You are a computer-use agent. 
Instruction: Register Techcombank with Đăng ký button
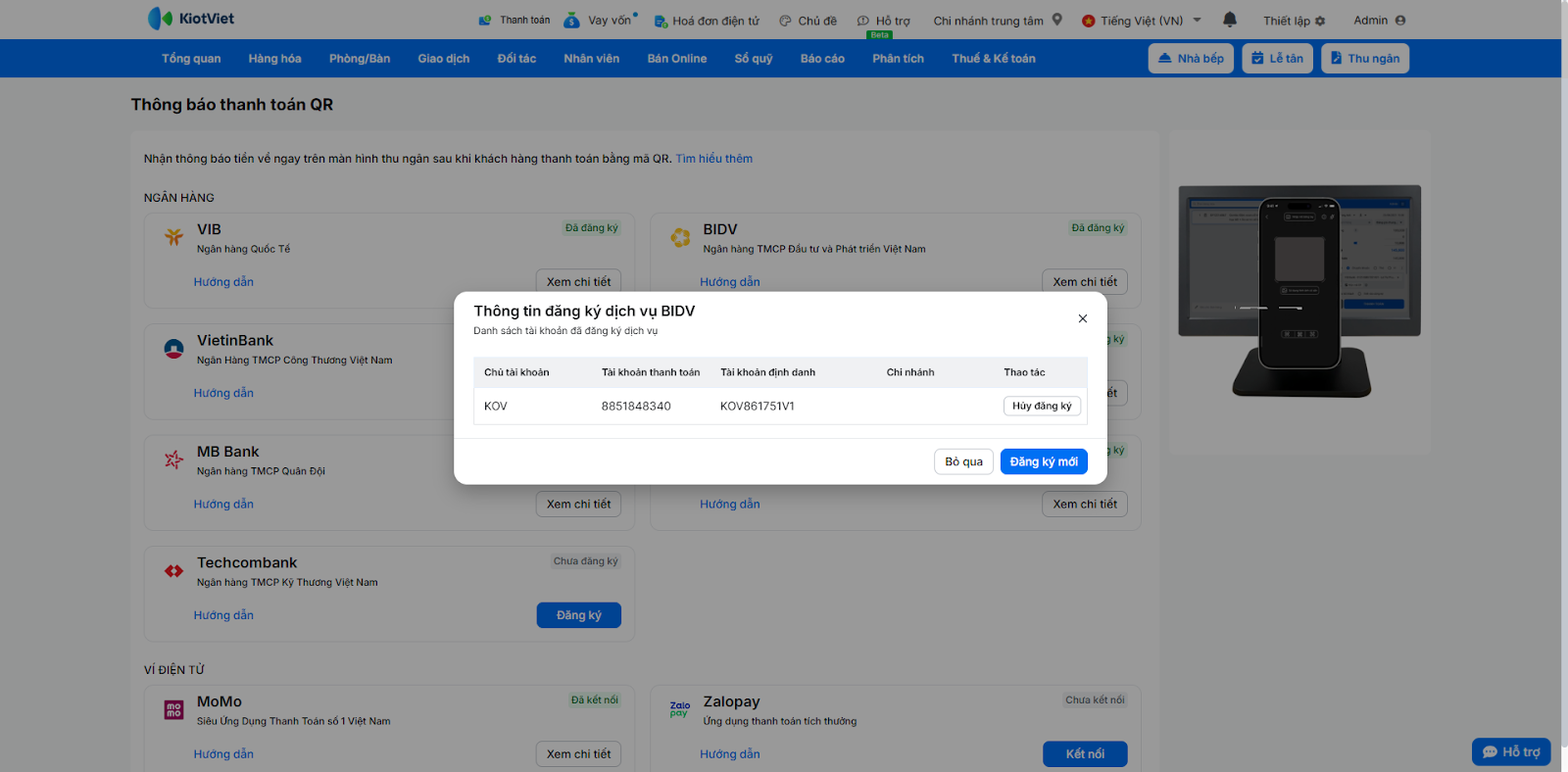tap(579, 615)
